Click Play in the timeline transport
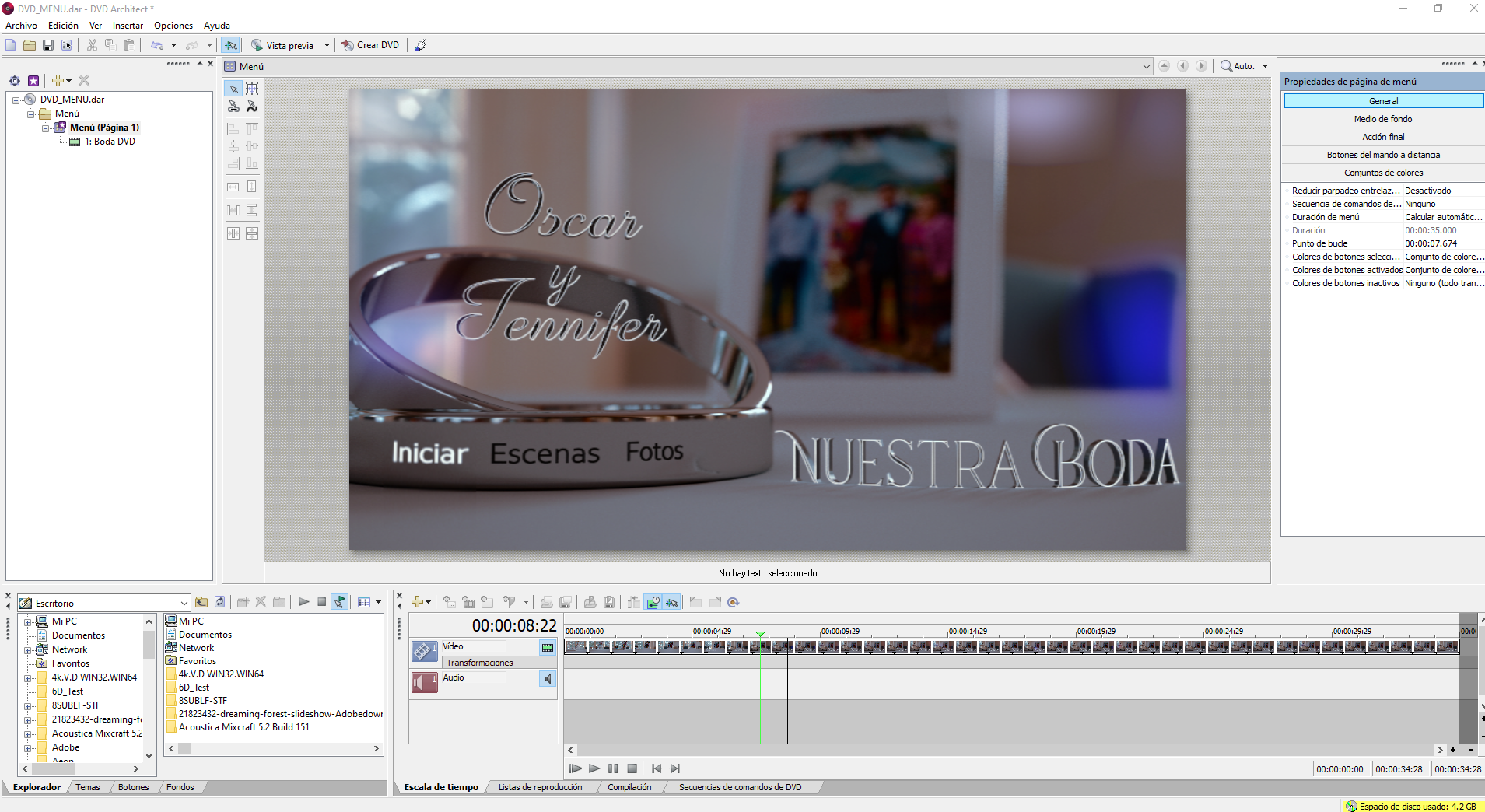This screenshot has width=1485, height=812. pyautogui.click(x=594, y=768)
